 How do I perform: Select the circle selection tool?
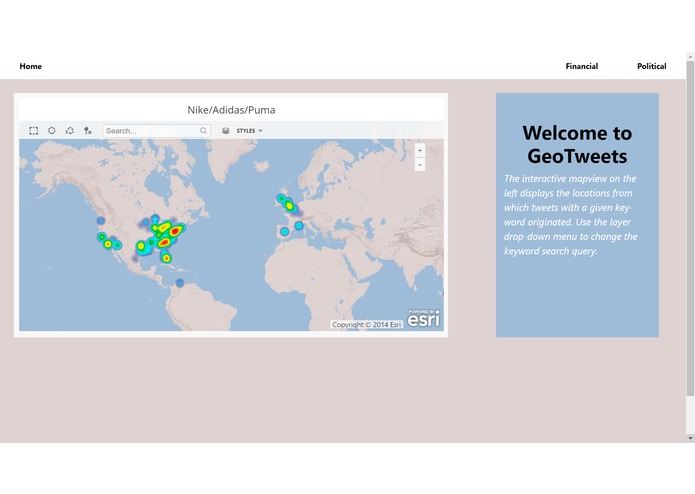coord(51,131)
